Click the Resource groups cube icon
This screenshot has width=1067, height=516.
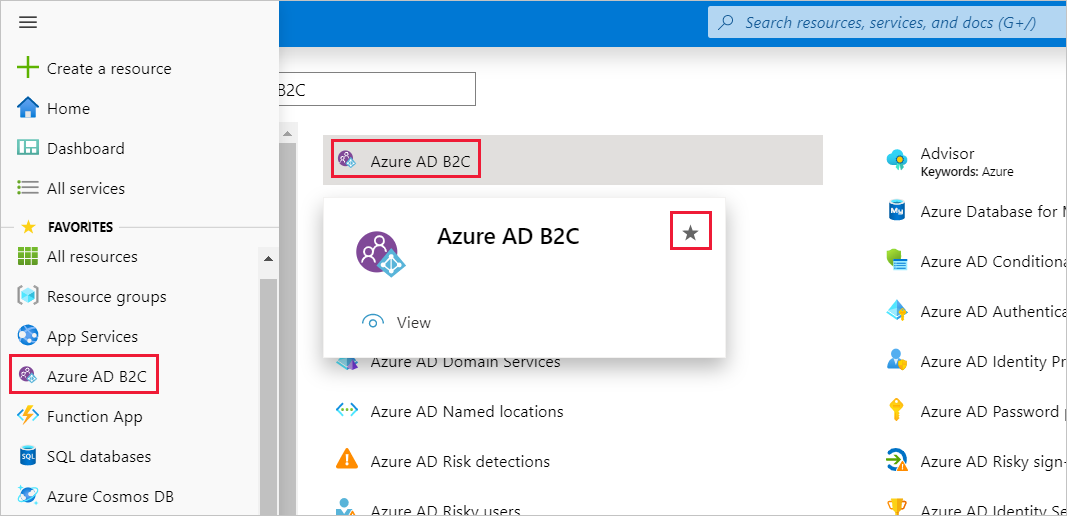(28, 297)
